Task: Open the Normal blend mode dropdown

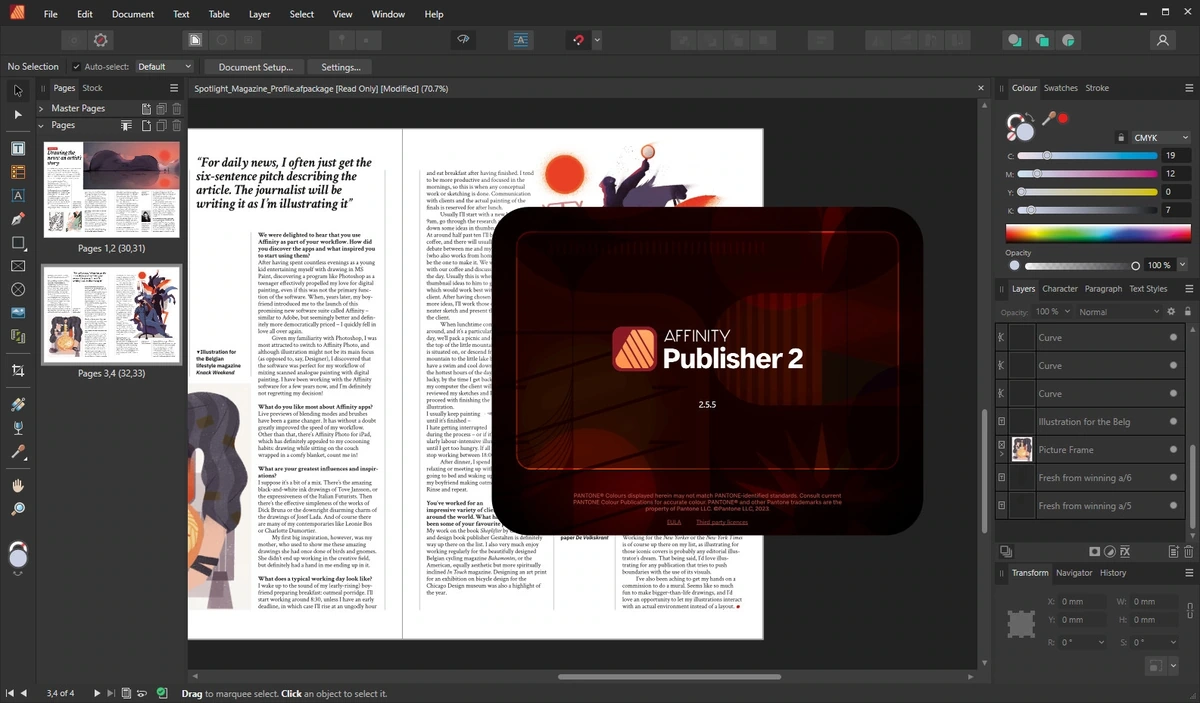Action: point(1118,312)
